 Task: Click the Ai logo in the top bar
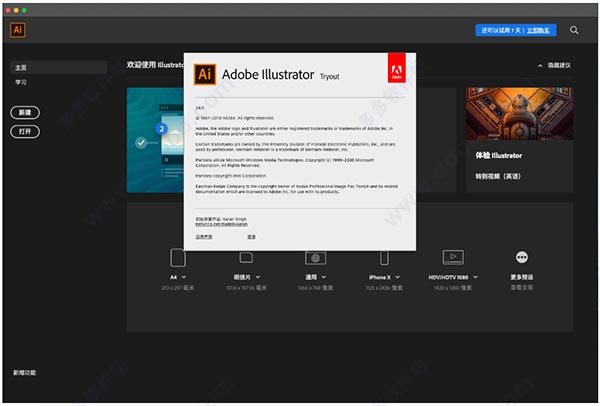[18, 30]
